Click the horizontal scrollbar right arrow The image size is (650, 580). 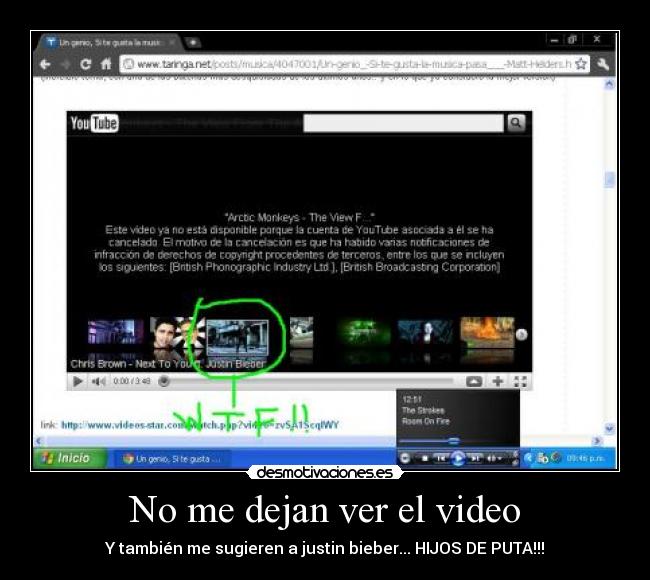(x=597, y=441)
